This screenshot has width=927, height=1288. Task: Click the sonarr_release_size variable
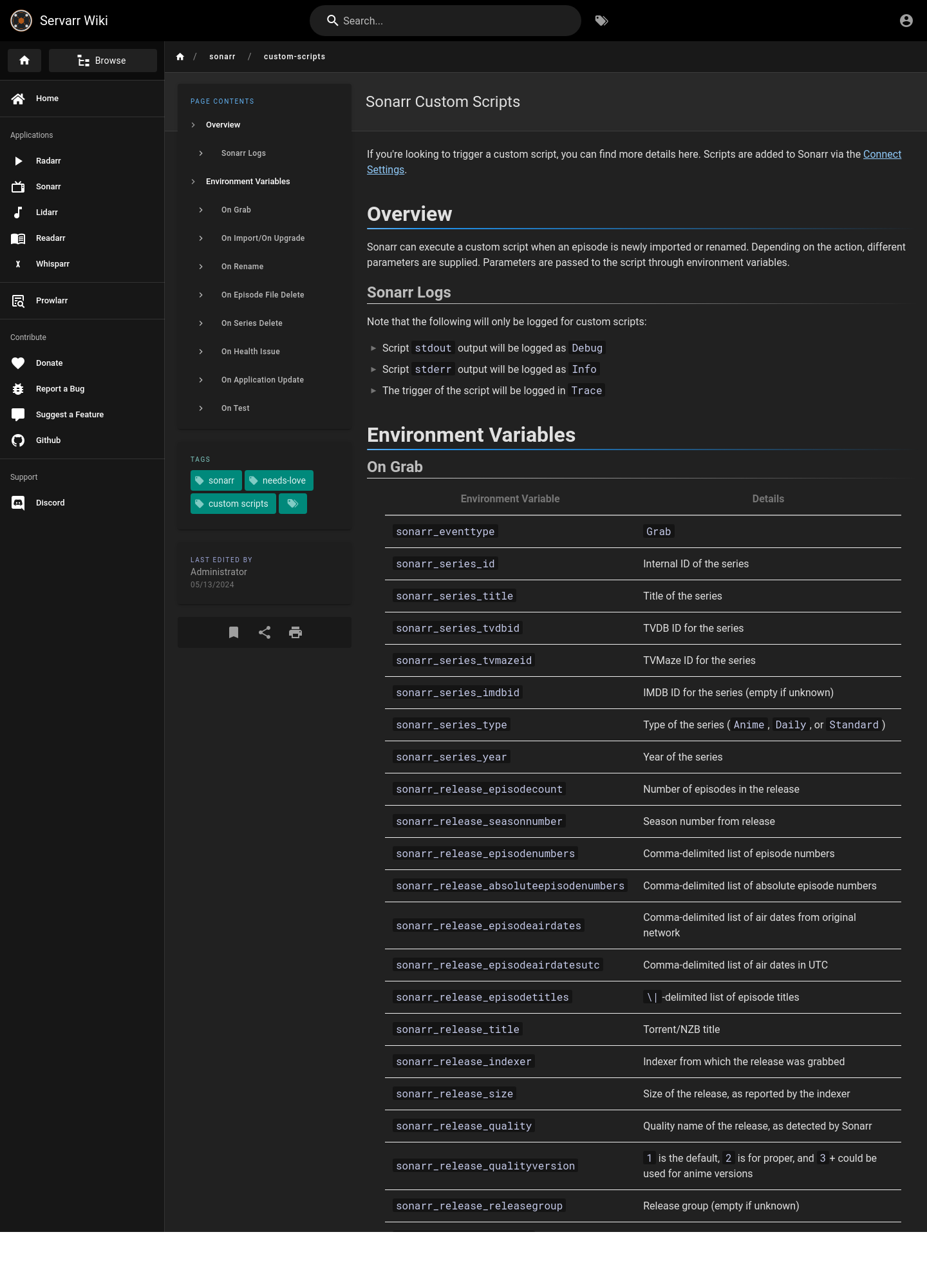point(454,1094)
